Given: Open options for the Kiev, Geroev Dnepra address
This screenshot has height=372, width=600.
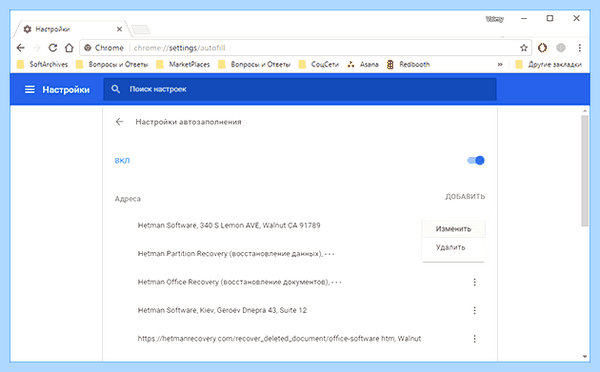Looking at the screenshot, I should tap(474, 310).
